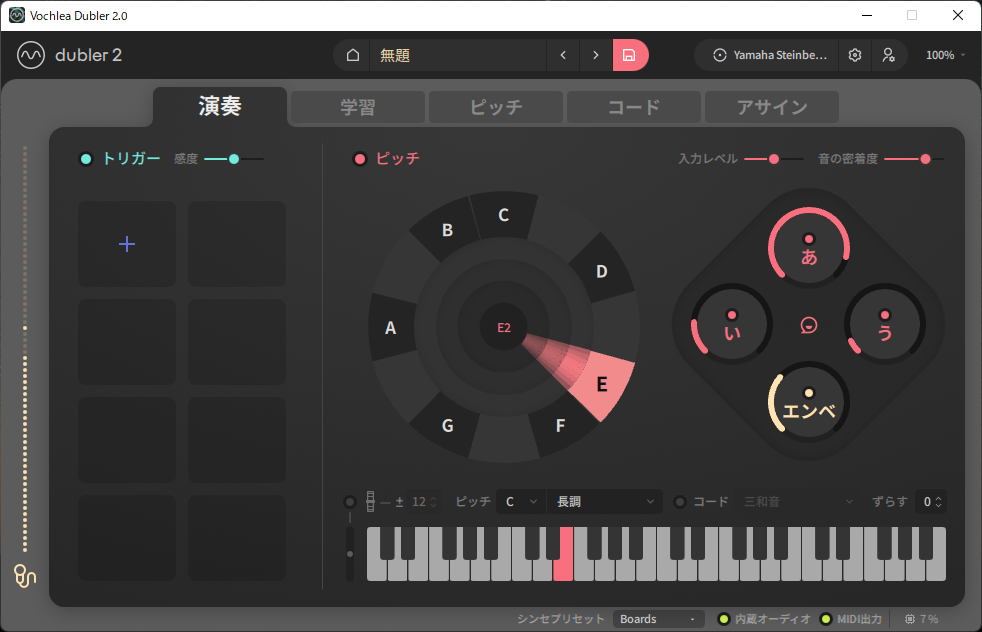This screenshot has height=632, width=982.
Task: Switch to the 学習 tab
Action: pyautogui.click(x=357, y=107)
